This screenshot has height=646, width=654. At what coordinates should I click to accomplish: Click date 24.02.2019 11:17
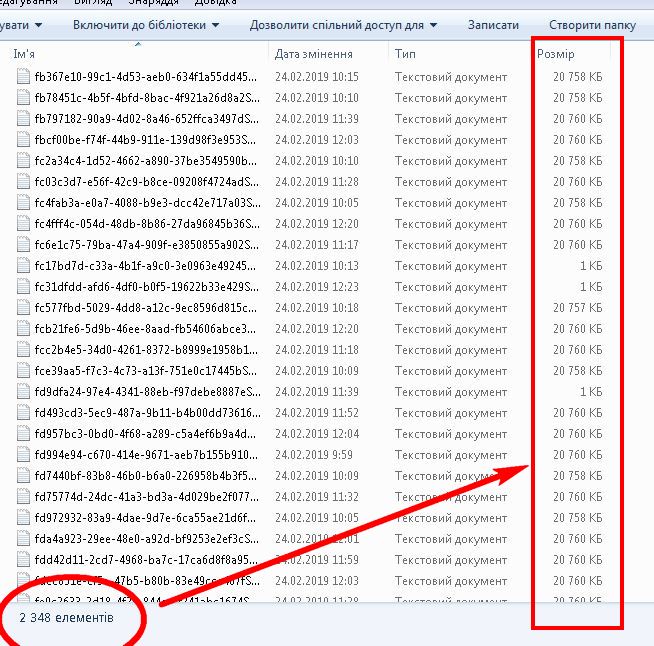[x=317, y=245]
